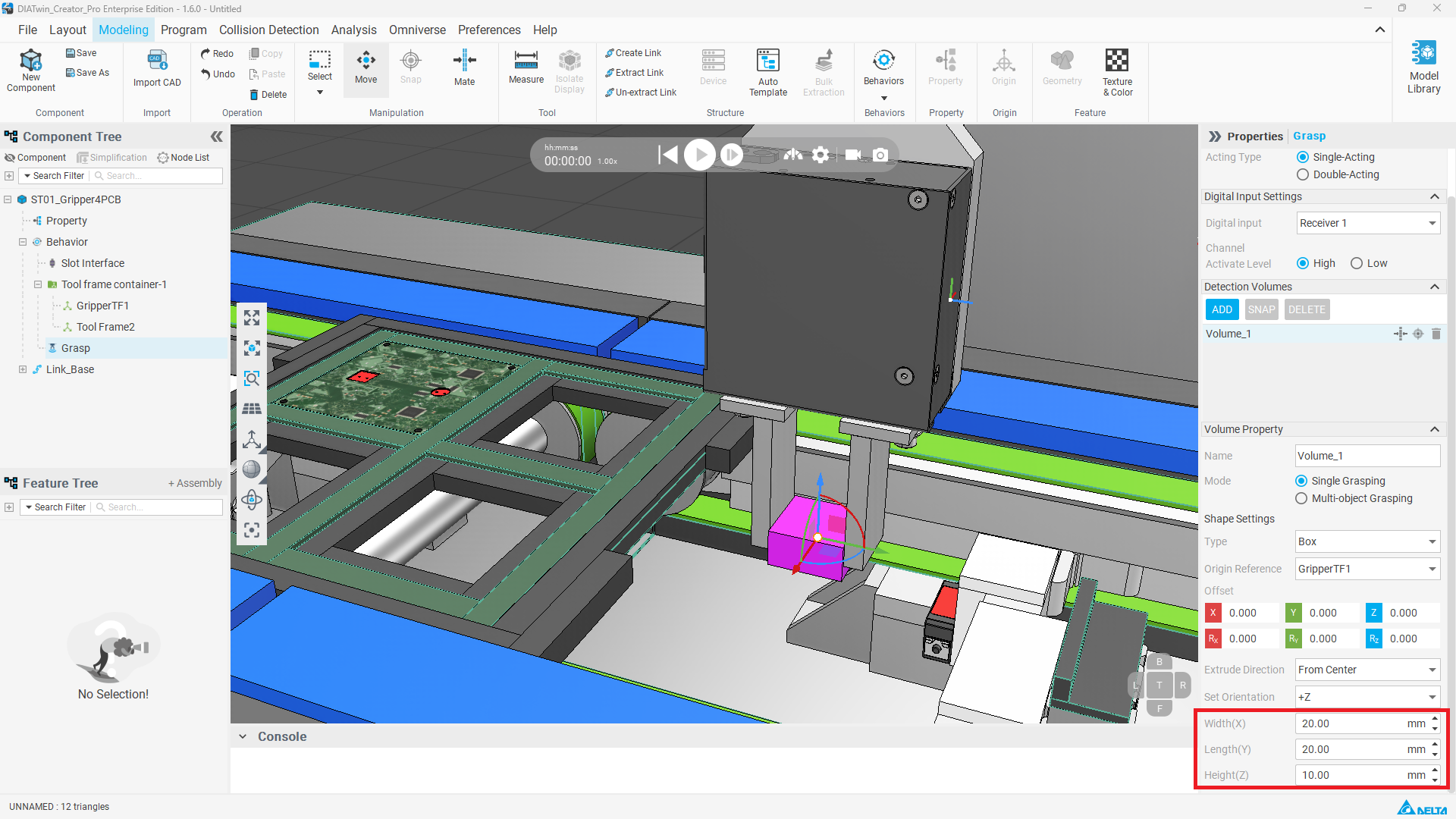Viewport: 1456px width, 819px height.
Task: Open the Layout menu
Action: click(67, 30)
